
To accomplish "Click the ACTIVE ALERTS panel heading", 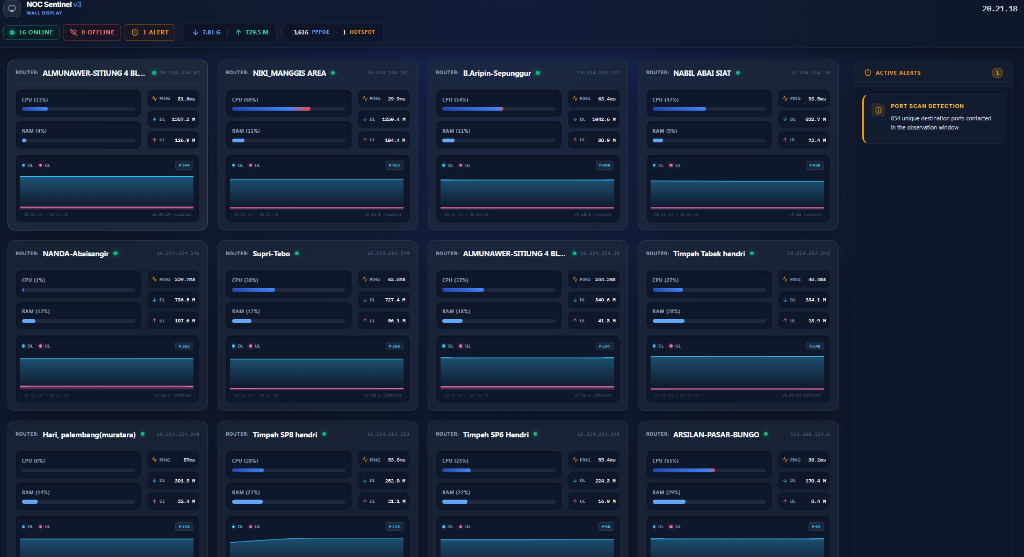I will (x=898, y=73).
